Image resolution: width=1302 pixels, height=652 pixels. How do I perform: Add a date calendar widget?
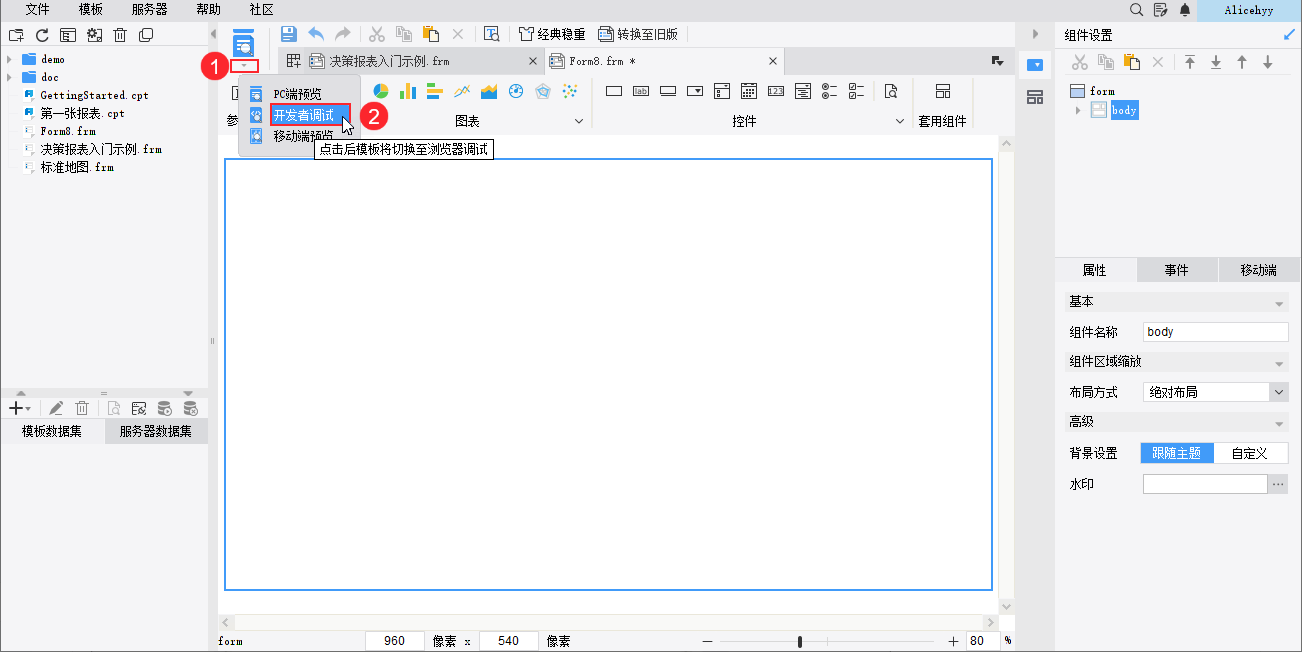[749, 91]
